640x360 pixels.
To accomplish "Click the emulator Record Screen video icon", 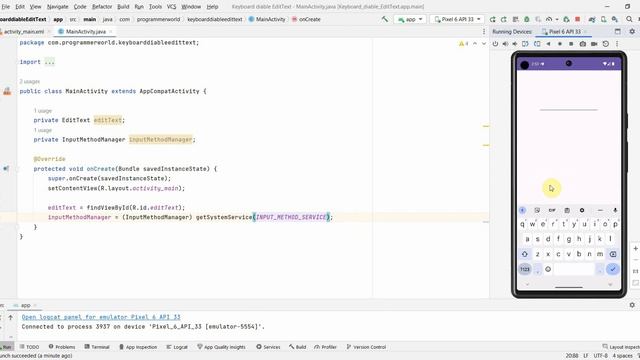I will point(594,44).
